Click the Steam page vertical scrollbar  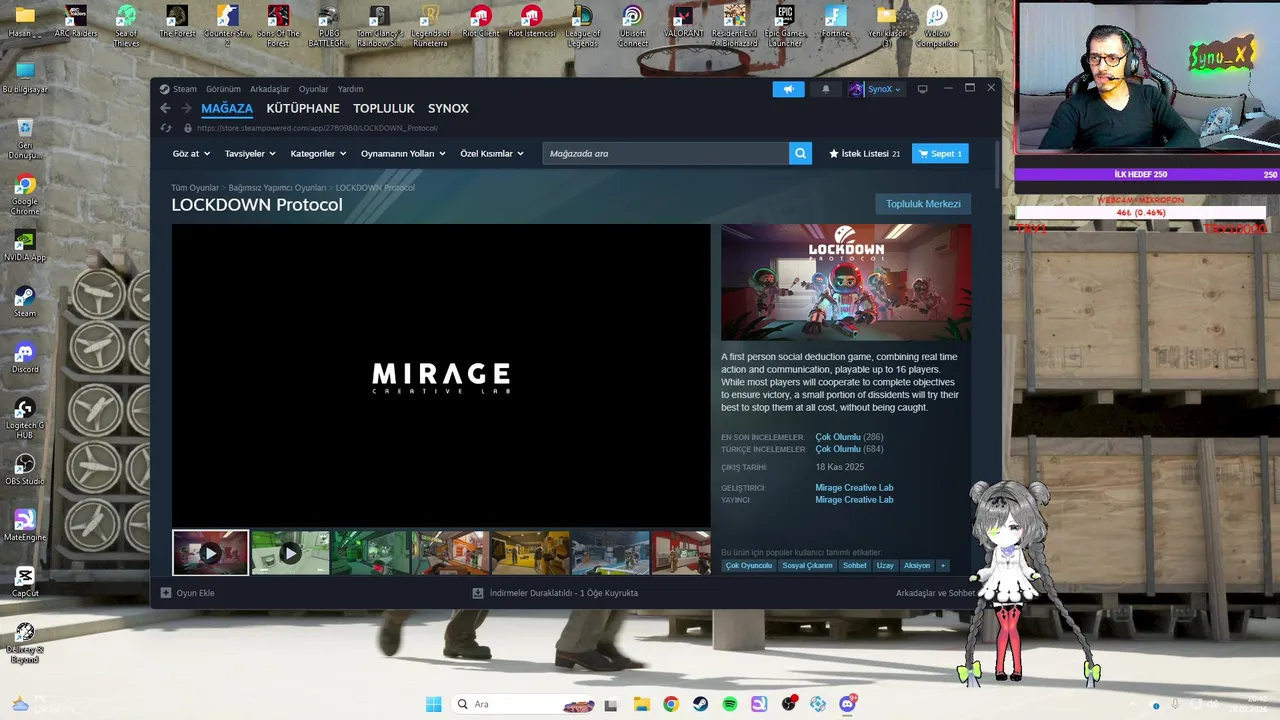[997, 165]
